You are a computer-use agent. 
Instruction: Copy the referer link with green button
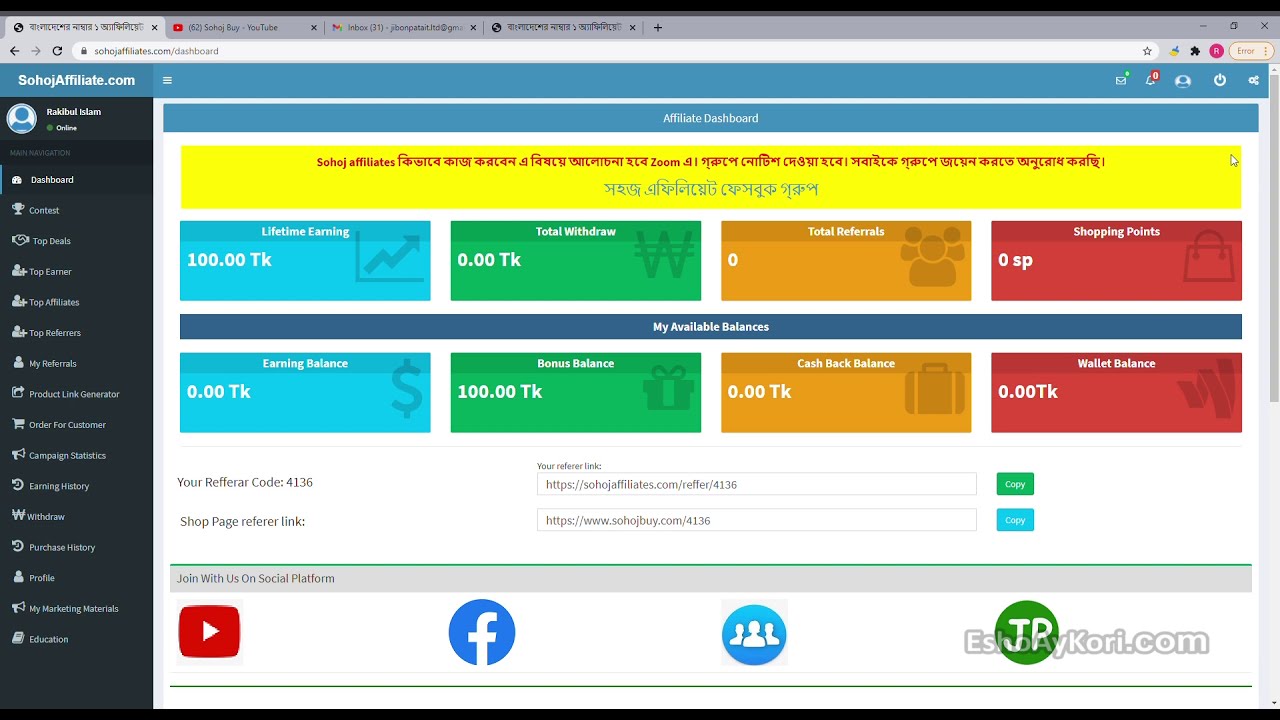(x=1015, y=484)
